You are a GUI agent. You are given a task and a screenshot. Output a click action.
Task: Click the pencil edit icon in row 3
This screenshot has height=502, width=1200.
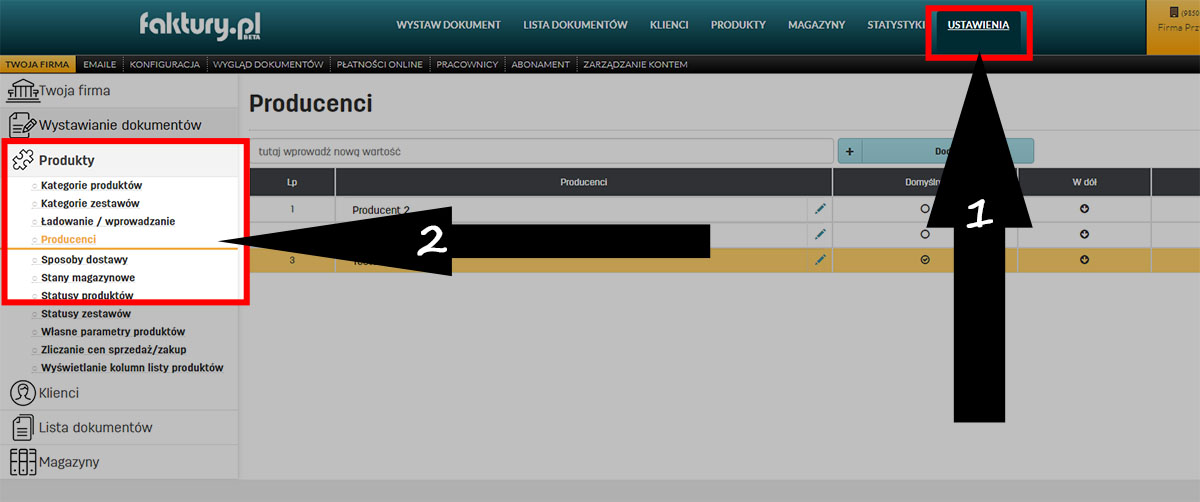coord(820,259)
